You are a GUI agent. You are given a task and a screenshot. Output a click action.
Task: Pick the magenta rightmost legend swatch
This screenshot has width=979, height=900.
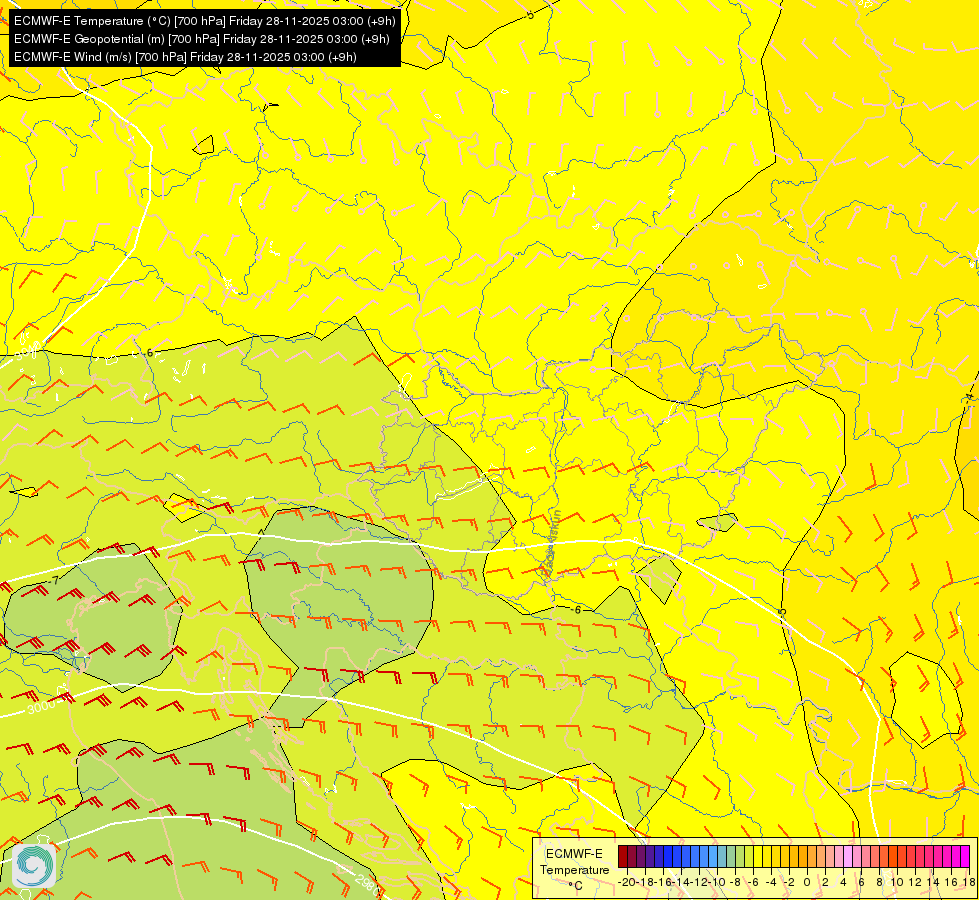click(965, 856)
